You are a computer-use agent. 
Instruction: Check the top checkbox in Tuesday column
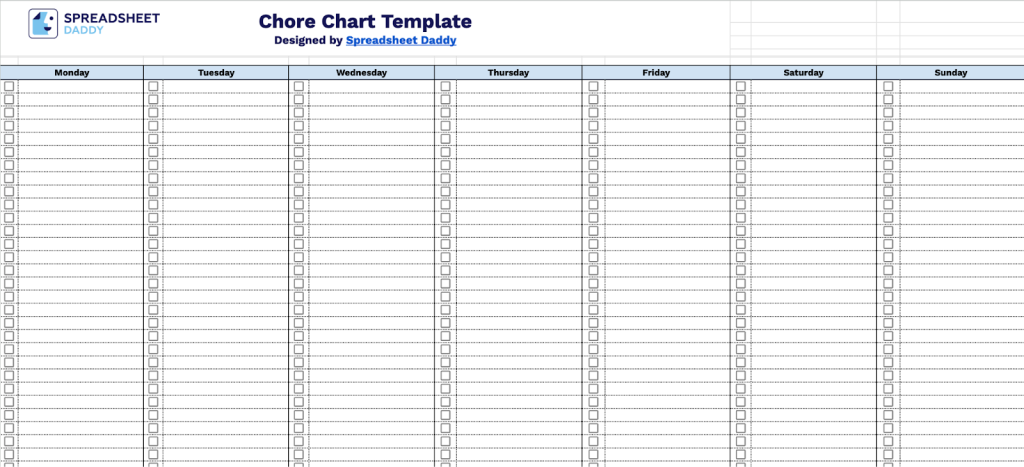click(153, 86)
